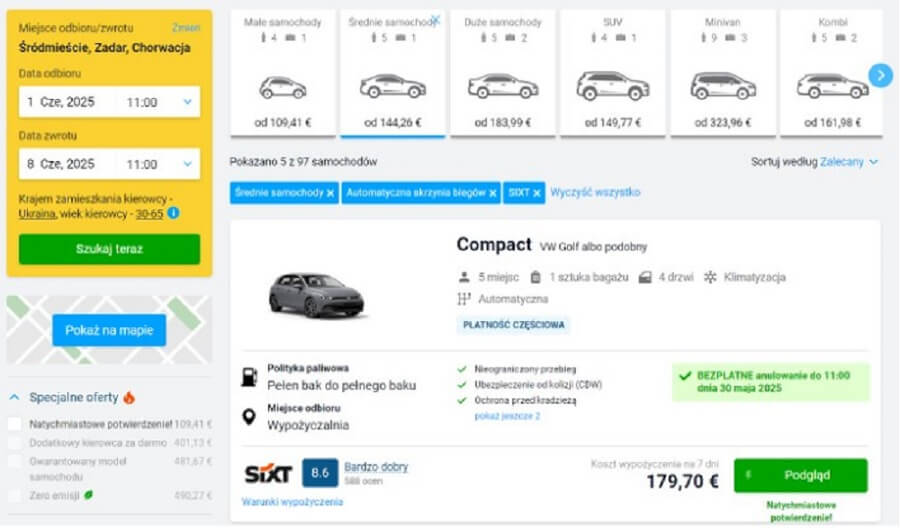Tick Dodatkowy kierowca za darmo checkbox
Image resolution: width=900 pixels, height=528 pixels.
15,443
